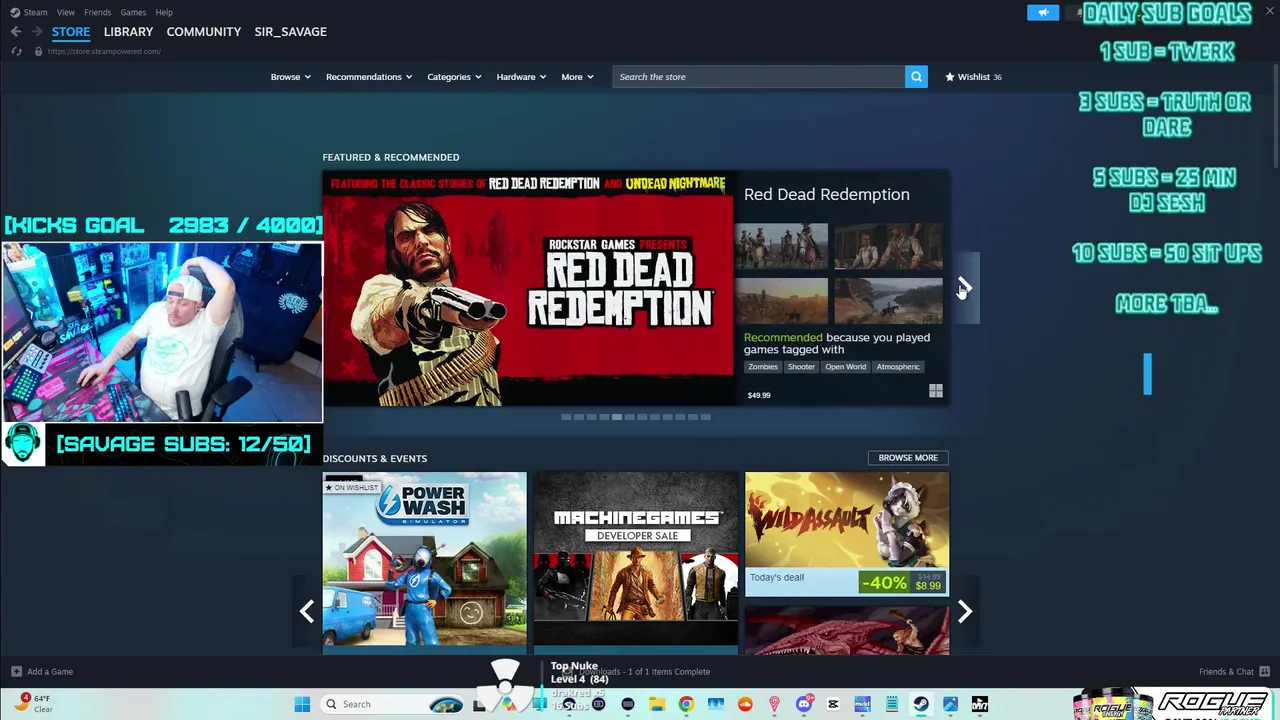Click the Red Dead Redemption banner image
Viewport: 1280px width, 720px height.
(528, 289)
